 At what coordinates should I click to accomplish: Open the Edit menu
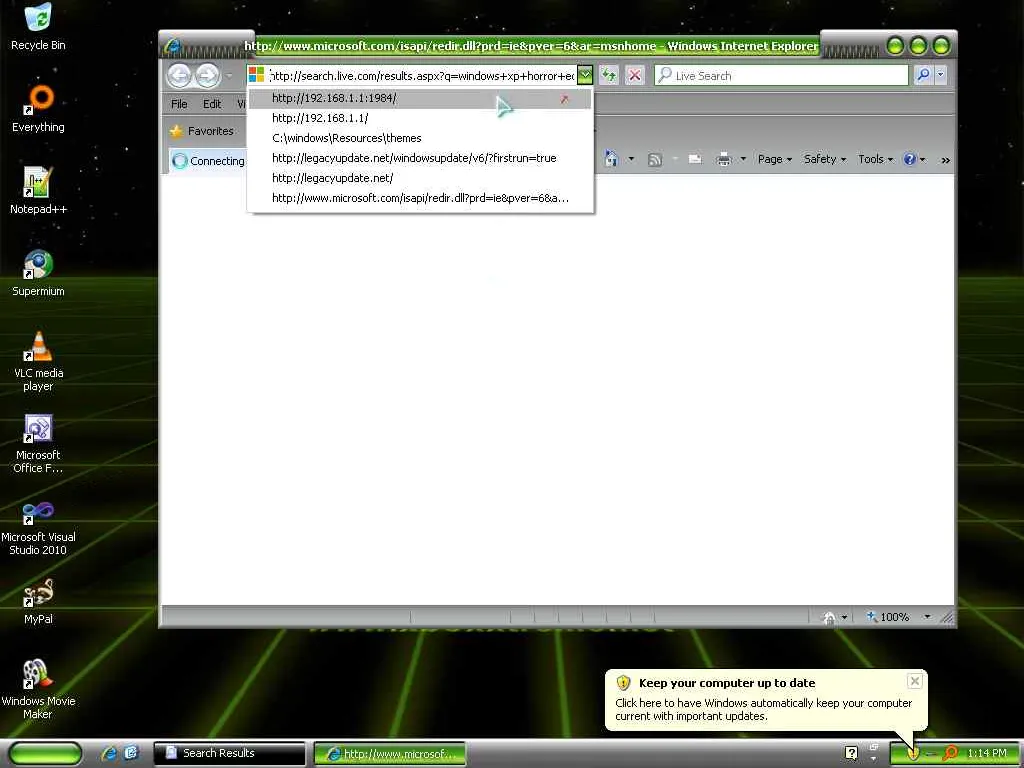coord(212,104)
